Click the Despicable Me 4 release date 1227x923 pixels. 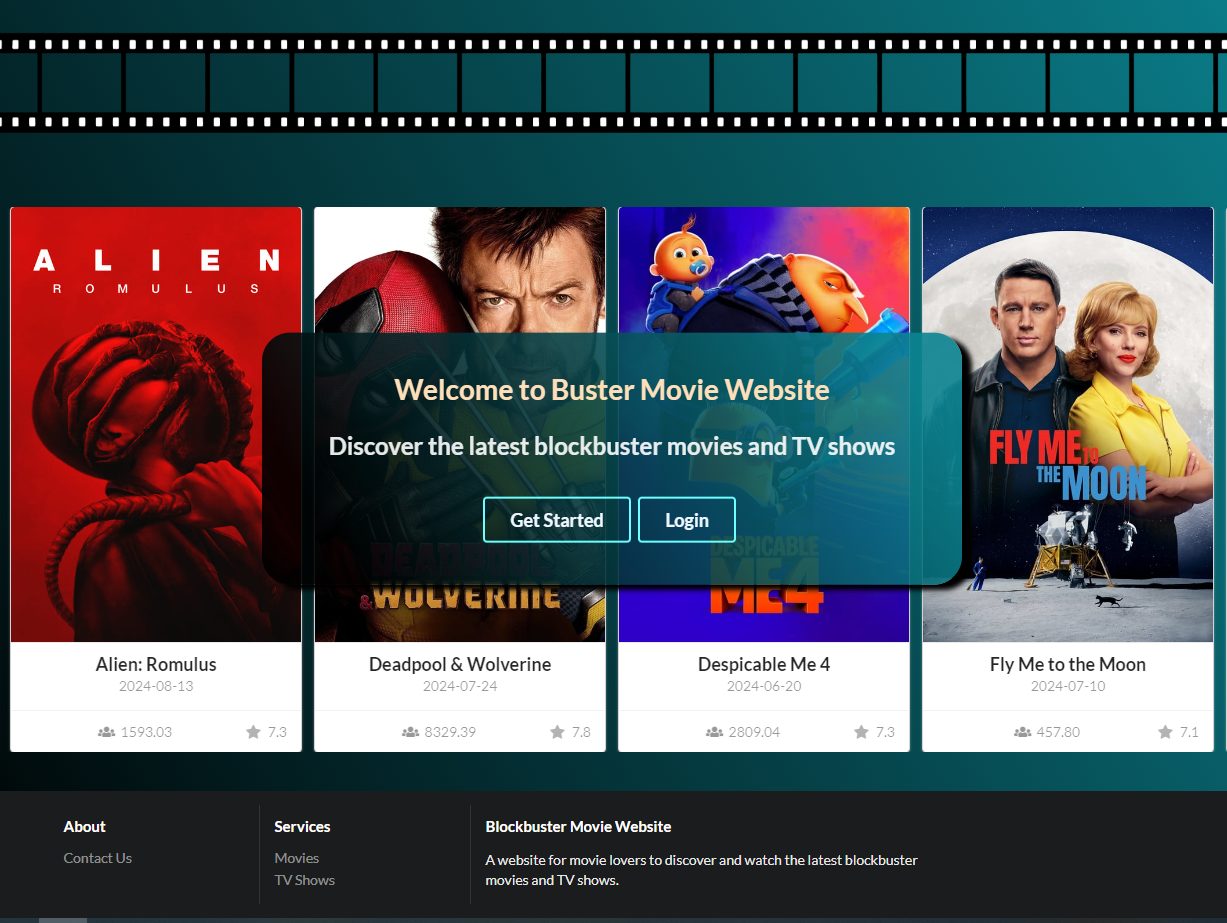763,686
